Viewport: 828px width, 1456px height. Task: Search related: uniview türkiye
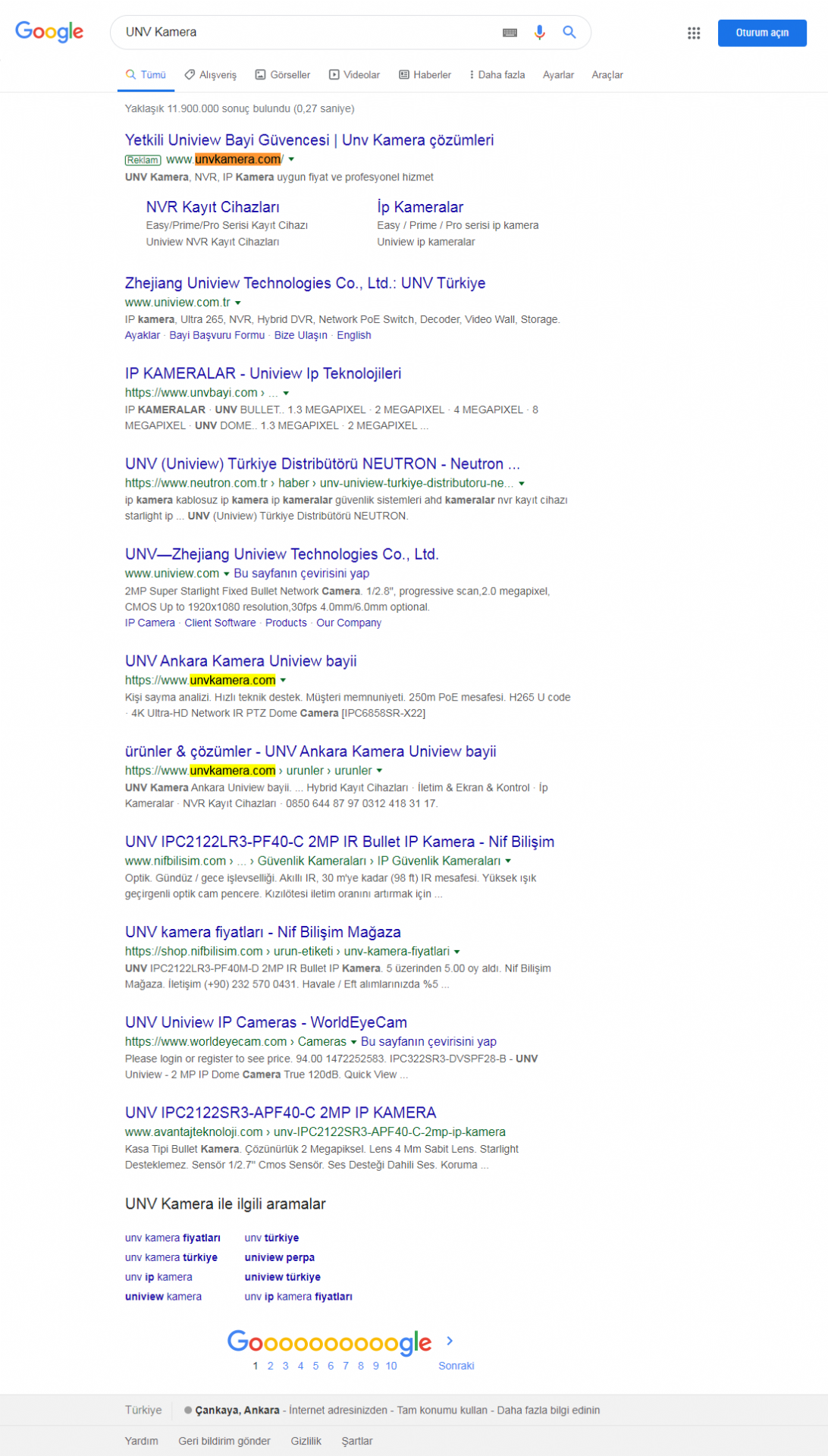point(283,1277)
